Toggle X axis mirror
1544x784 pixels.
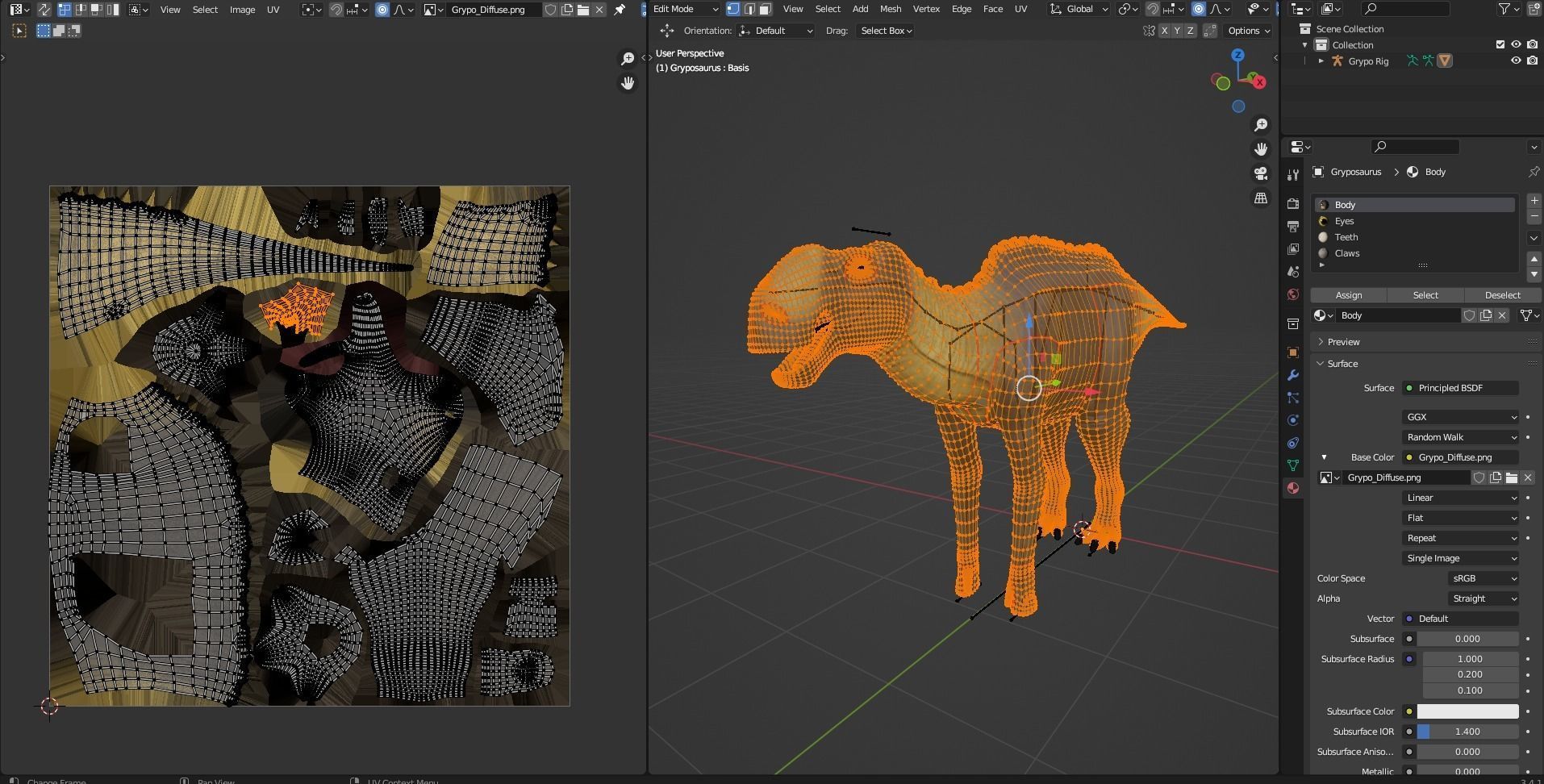tap(1164, 31)
